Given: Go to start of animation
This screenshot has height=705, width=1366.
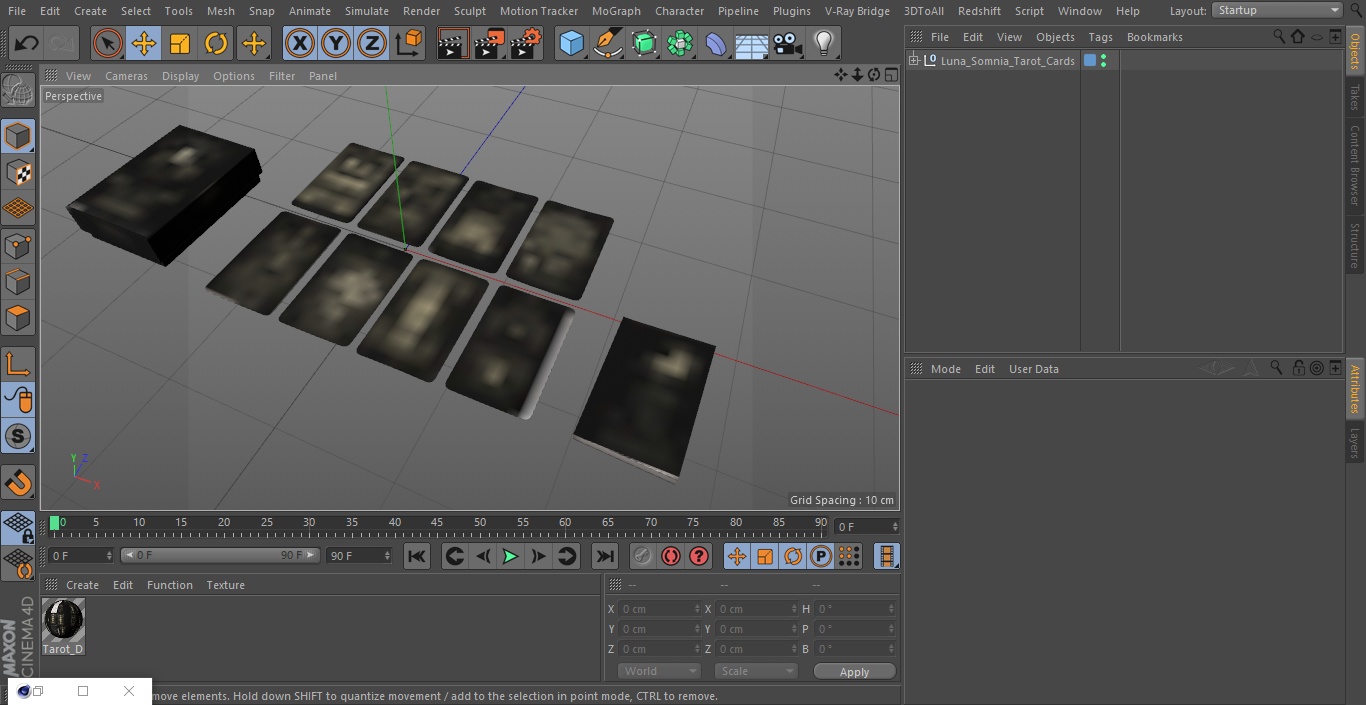Looking at the screenshot, I should (x=417, y=556).
